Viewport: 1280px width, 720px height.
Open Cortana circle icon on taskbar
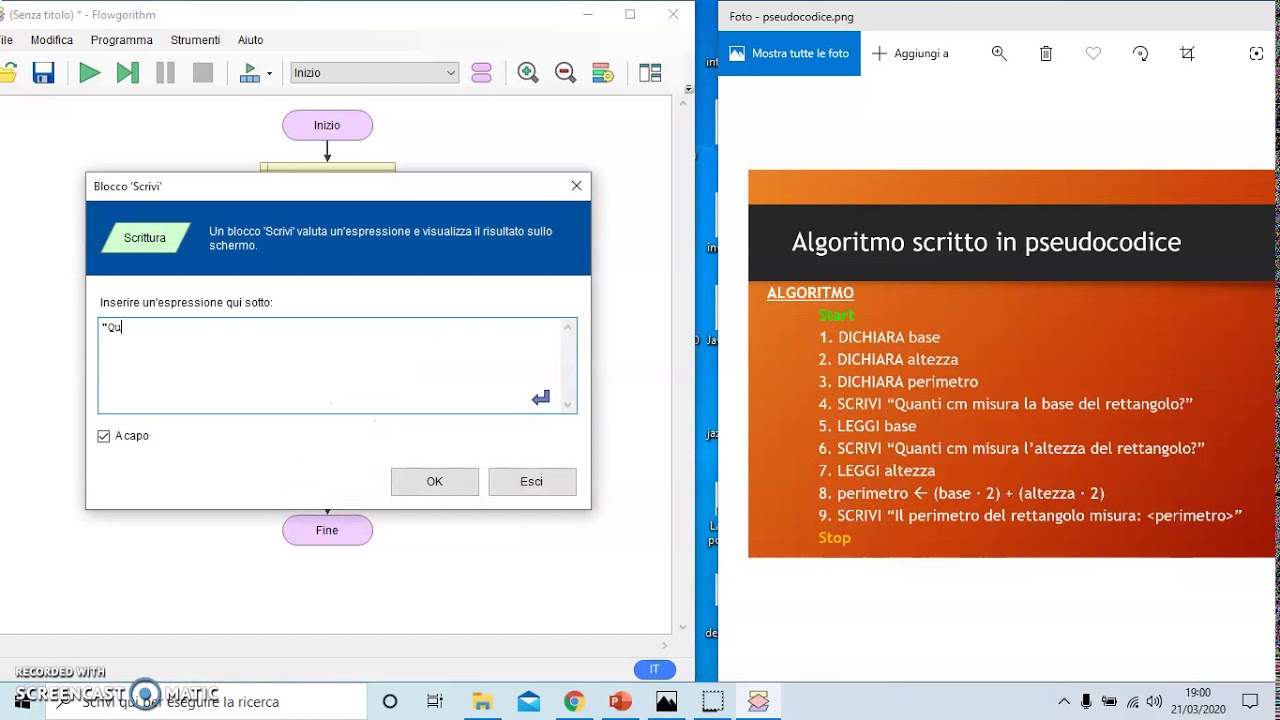[390, 701]
